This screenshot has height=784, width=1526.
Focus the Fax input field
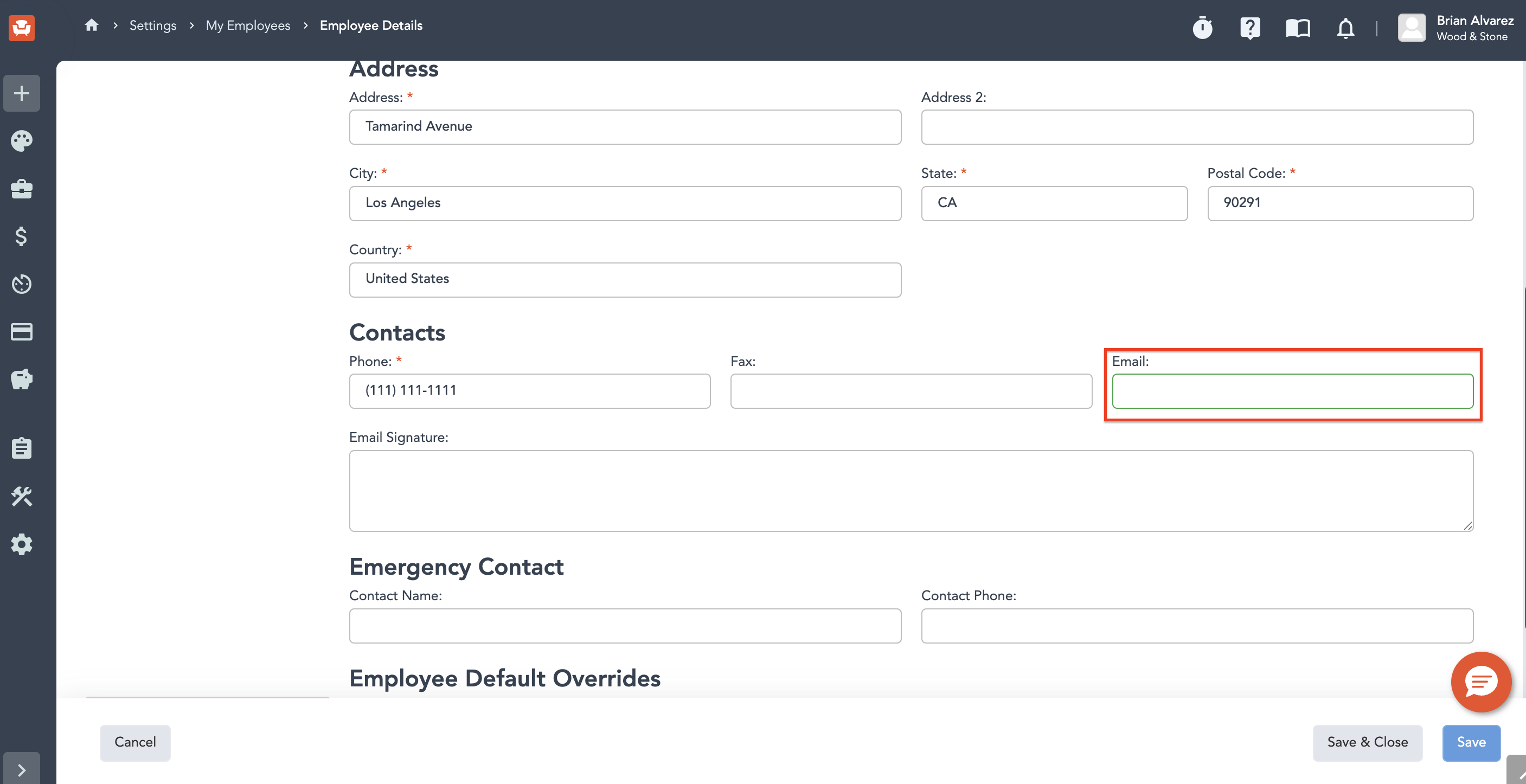tap(911, 391)
